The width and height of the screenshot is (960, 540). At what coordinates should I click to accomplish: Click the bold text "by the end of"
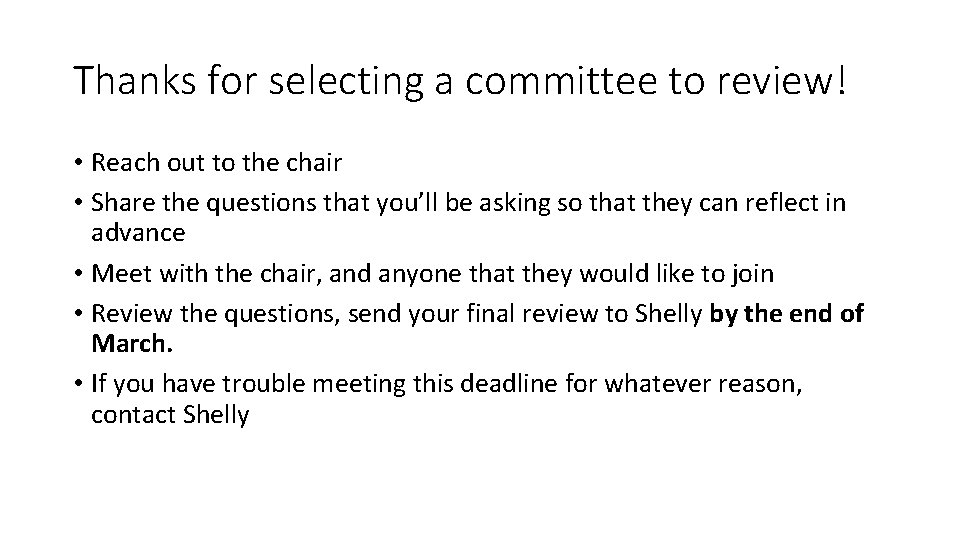click(x=786, y=314)
